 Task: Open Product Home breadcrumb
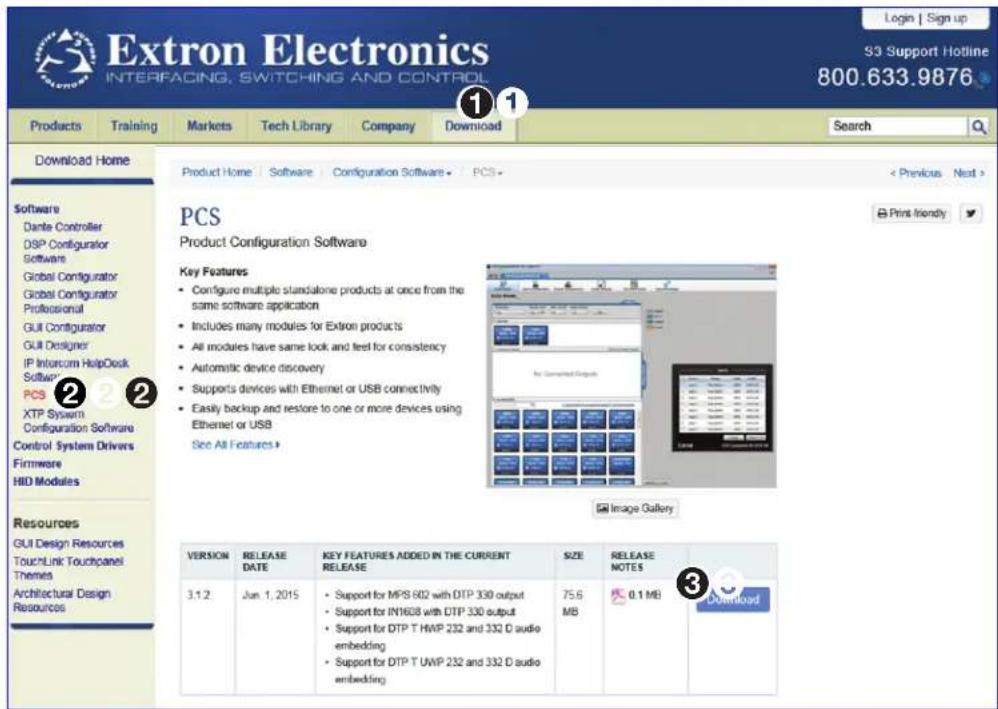216,172
